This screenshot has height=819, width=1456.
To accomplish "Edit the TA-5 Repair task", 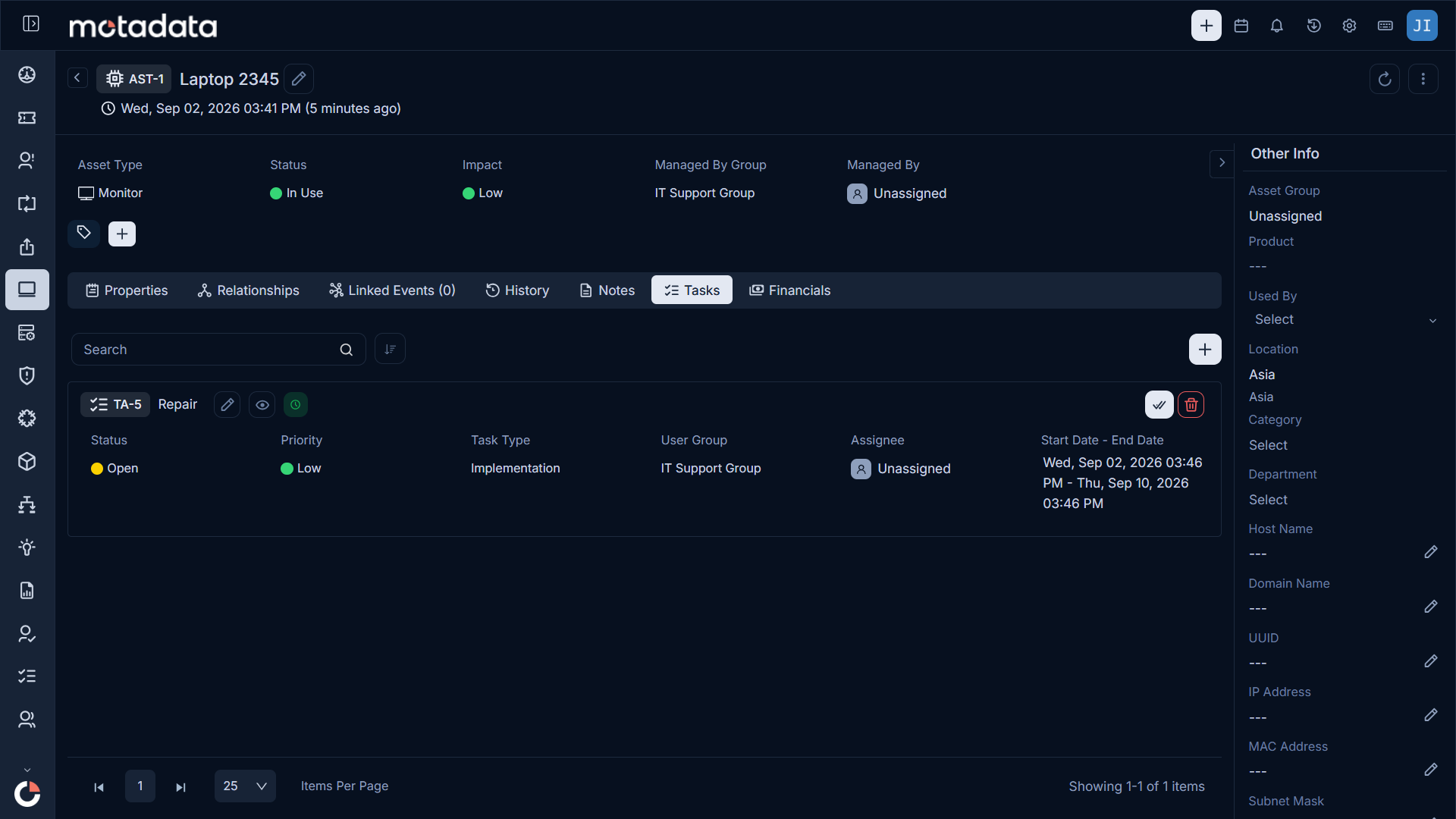I will point(227,405).
